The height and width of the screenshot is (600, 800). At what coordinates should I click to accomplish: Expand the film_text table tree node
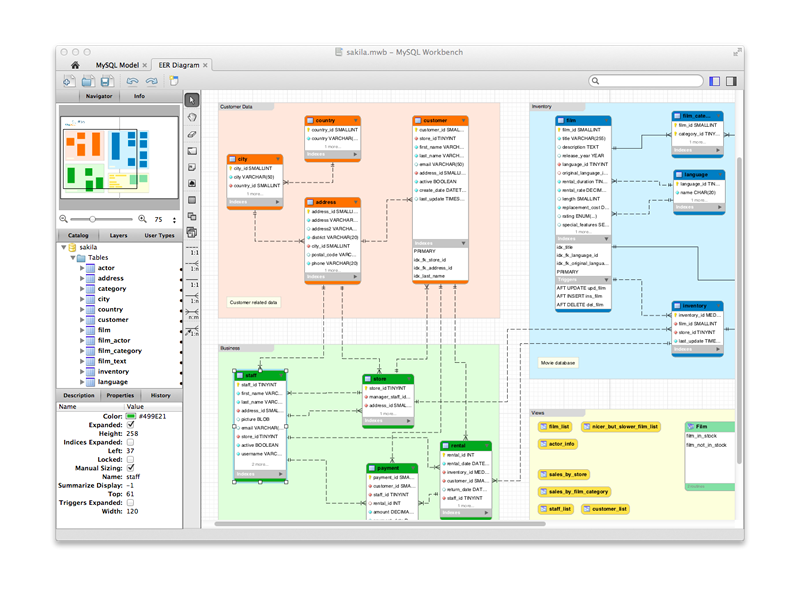82,361
